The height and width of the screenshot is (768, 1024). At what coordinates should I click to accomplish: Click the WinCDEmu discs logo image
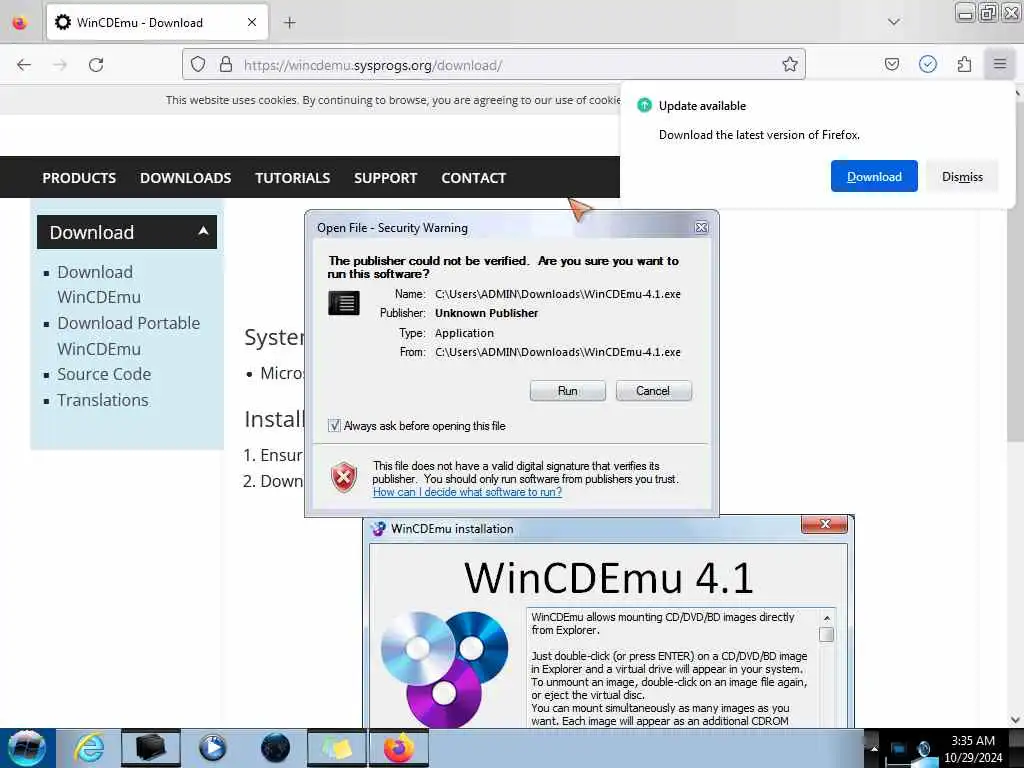point(445,668)
